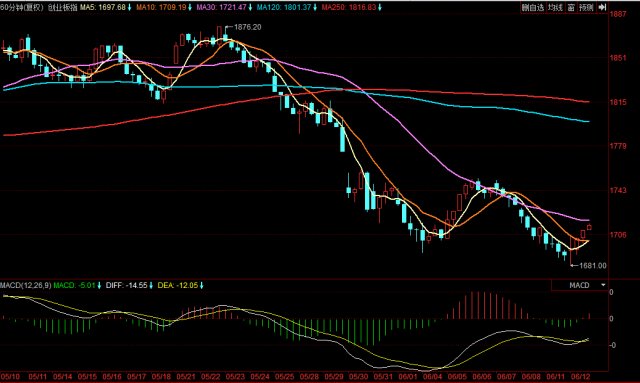The image size is (640, 383).
Task: Click the down arrow next to MA30
Action: (x=250, y=7)
